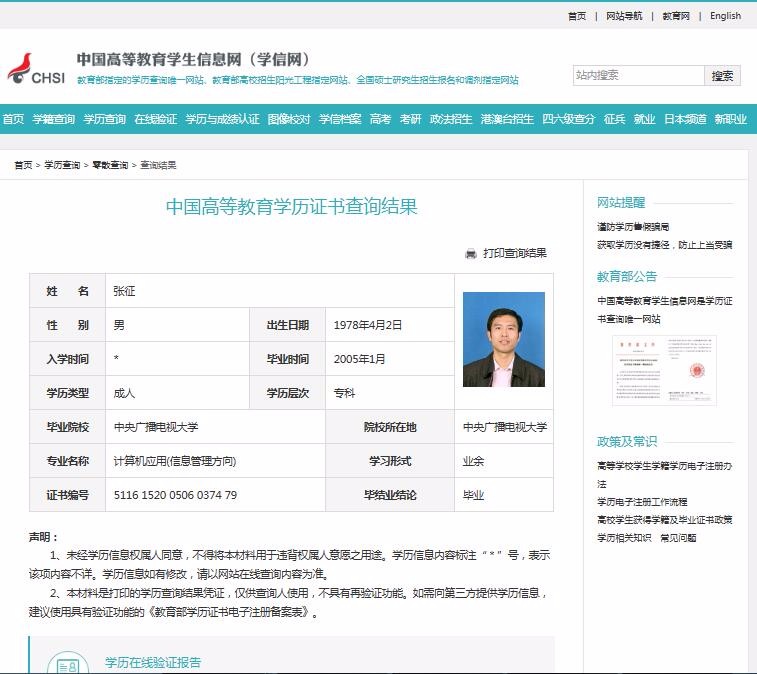The image size is (757, 674).
Task: Click the 政策及常识 sidebar heading
Action: (x=627, y=442)
